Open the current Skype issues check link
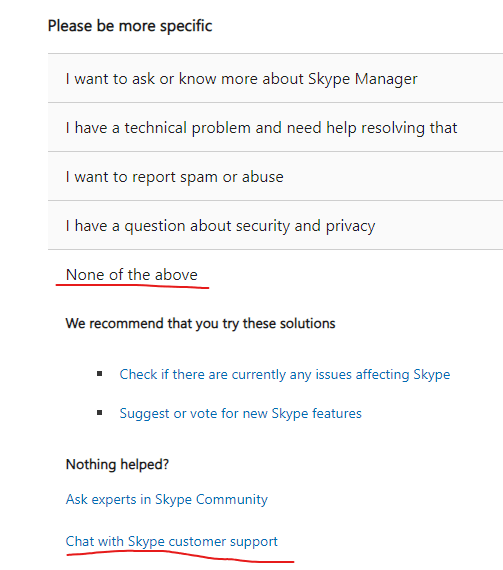This screenshot has height=570, width=503. click(x=285, y=374)
